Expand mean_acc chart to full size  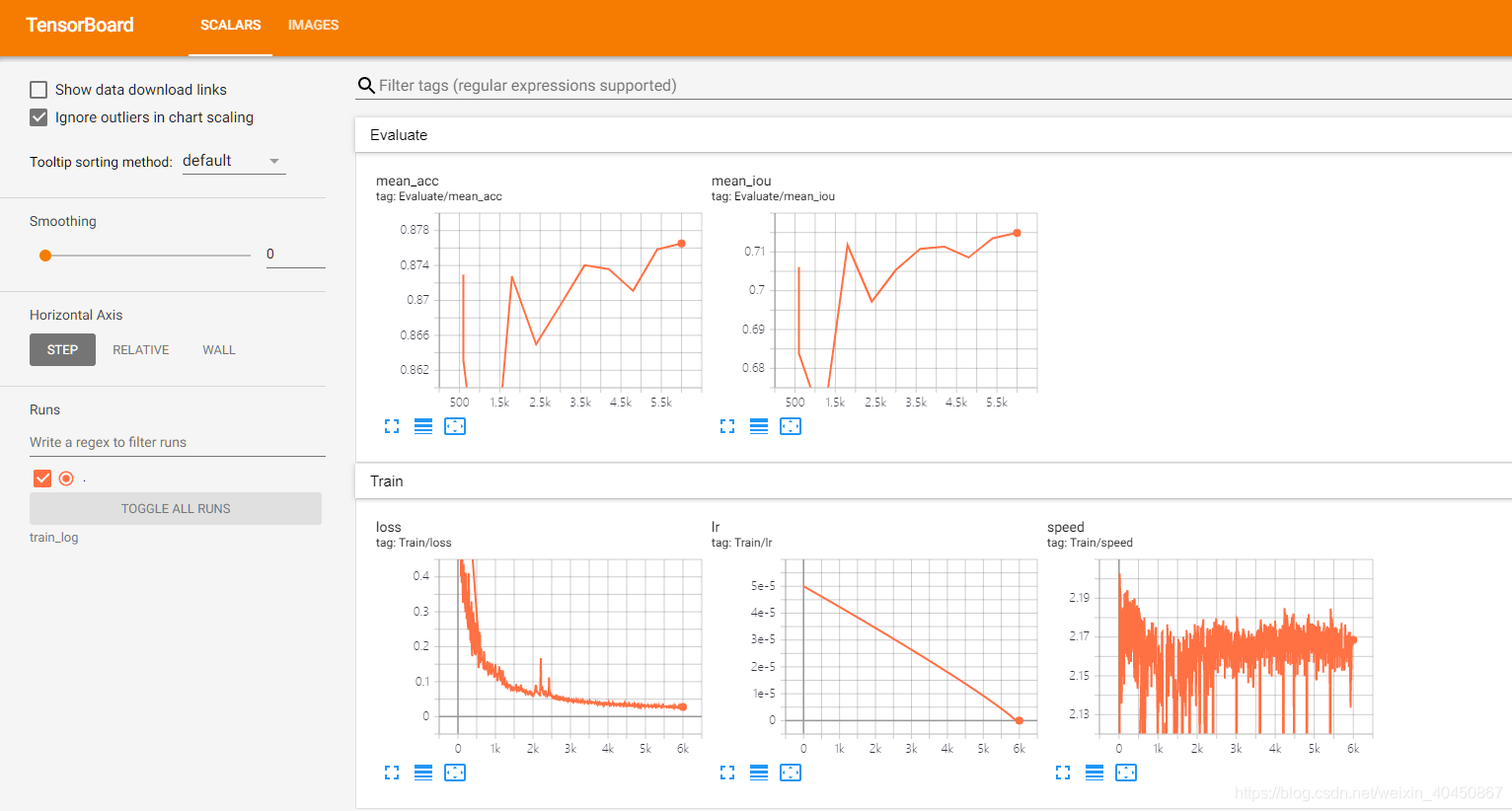tap(392, 426)
